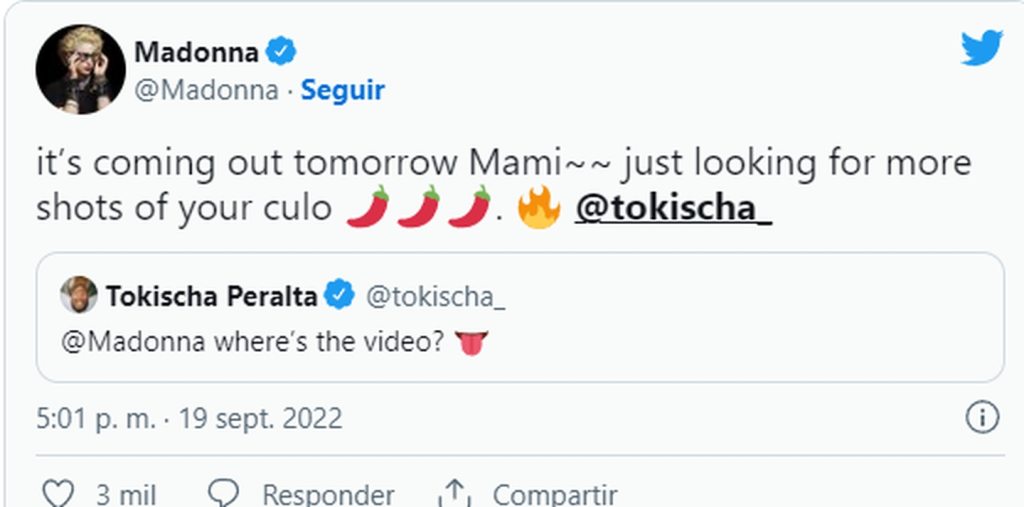
Task: Click the Twitter bird logo
Action: 981,48
